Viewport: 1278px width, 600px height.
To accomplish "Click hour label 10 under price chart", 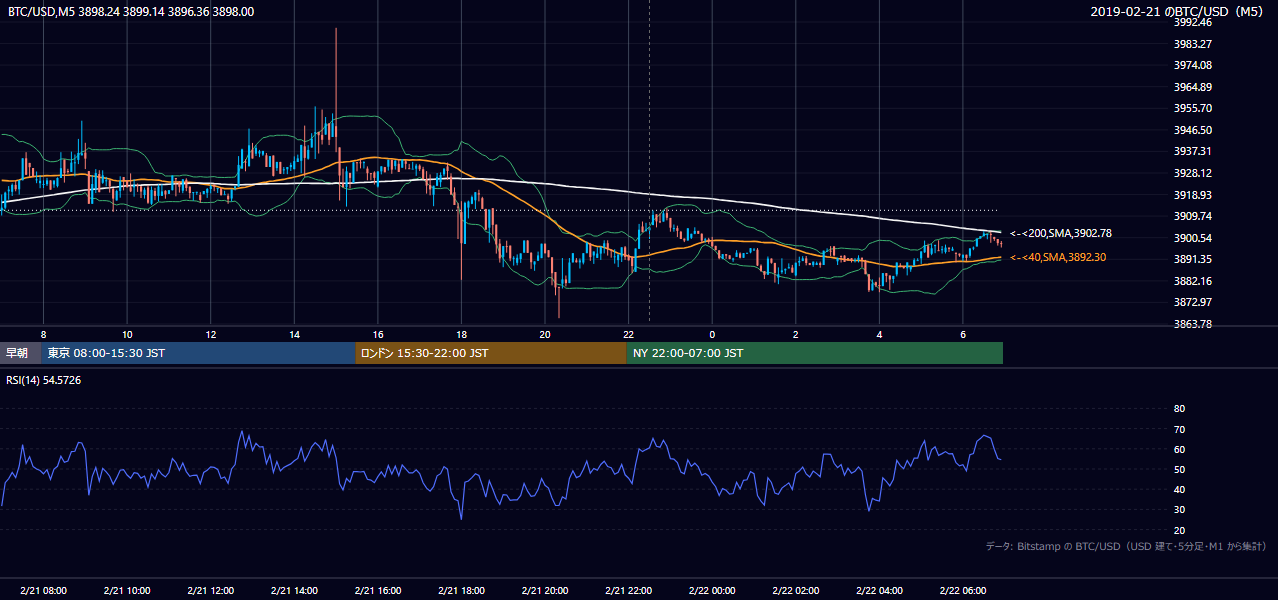I will (x=127, y=334).
